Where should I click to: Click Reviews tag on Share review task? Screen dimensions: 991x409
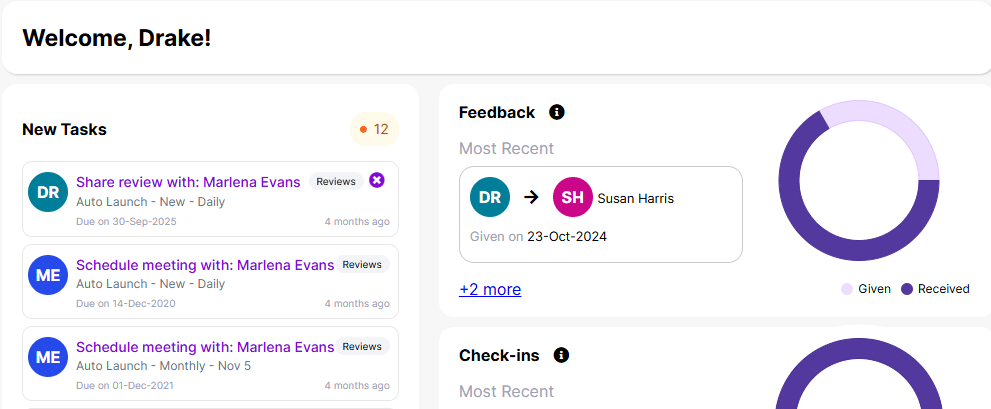click(335, 181)
